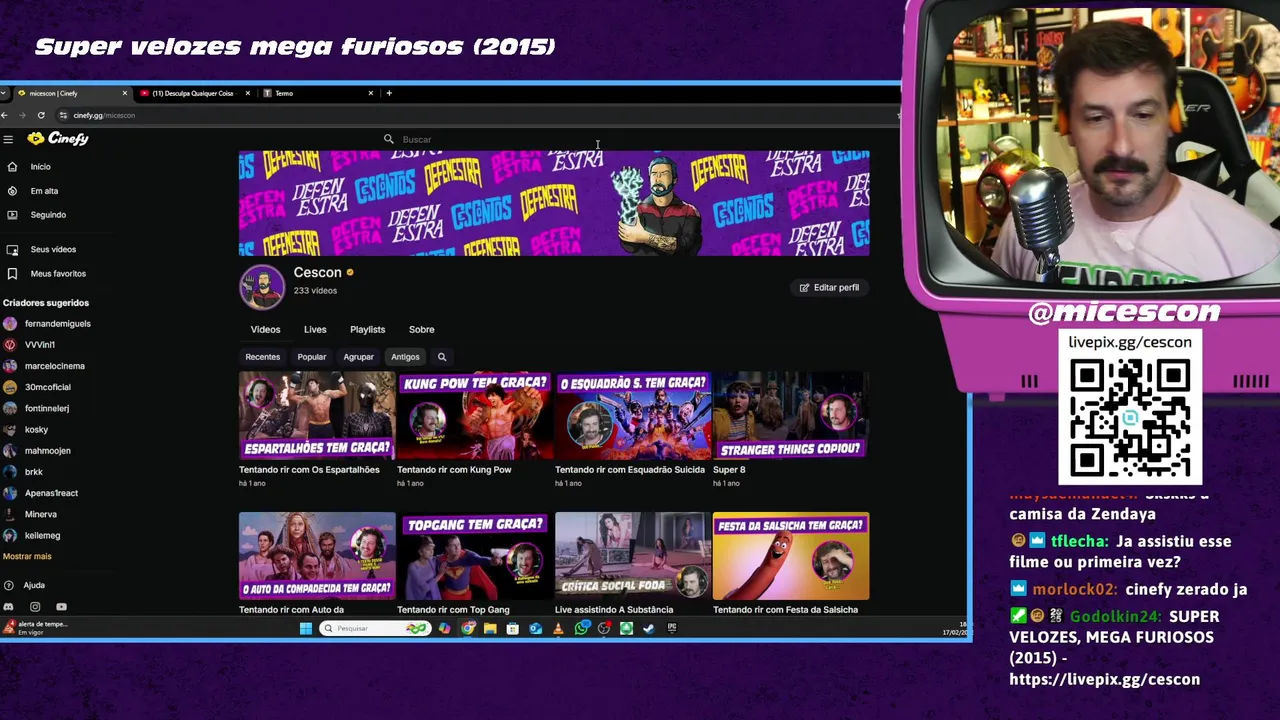Screen dimensions: 1280x720
Task: Open the site info icon in address bar
Action: pyautogui.click(x=63, y=115)
